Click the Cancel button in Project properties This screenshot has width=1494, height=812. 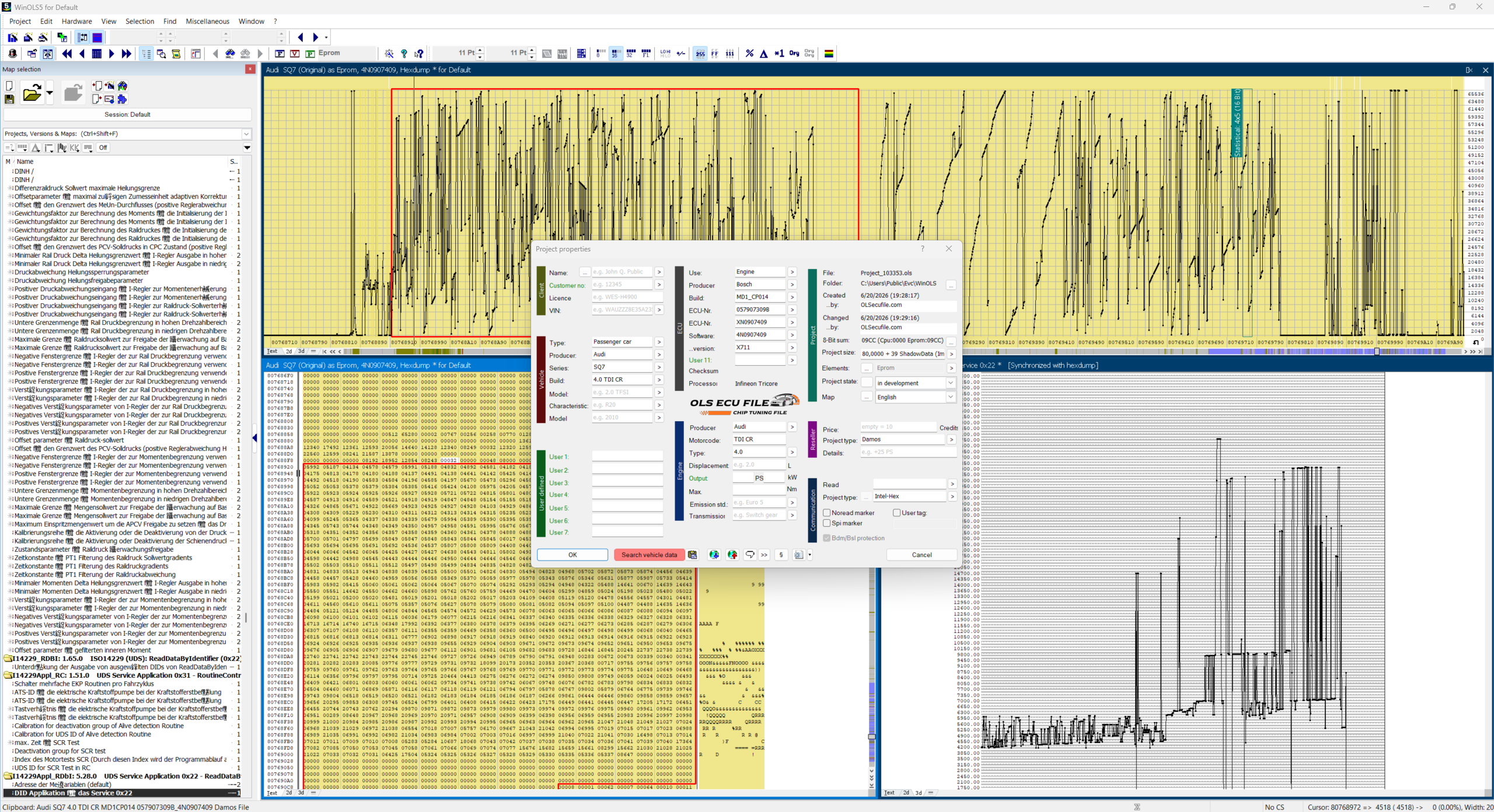(x=921, y=555)
